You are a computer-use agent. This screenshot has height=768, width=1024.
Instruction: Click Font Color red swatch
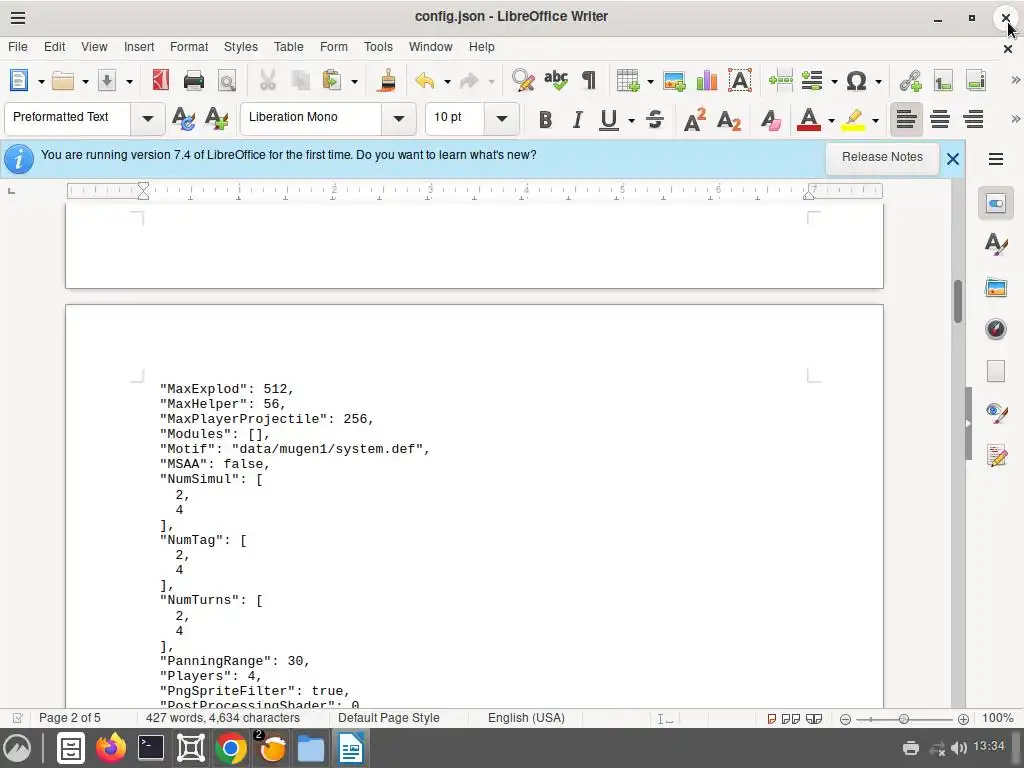click(x=809, y=120)
